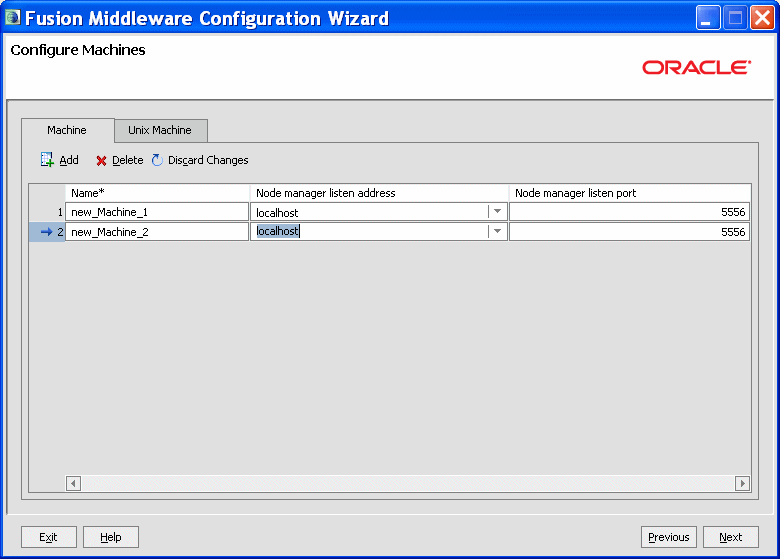Proceed with the Next button
Screen dimensions: 780x559
pyautogui.click(x=731, y=537)
